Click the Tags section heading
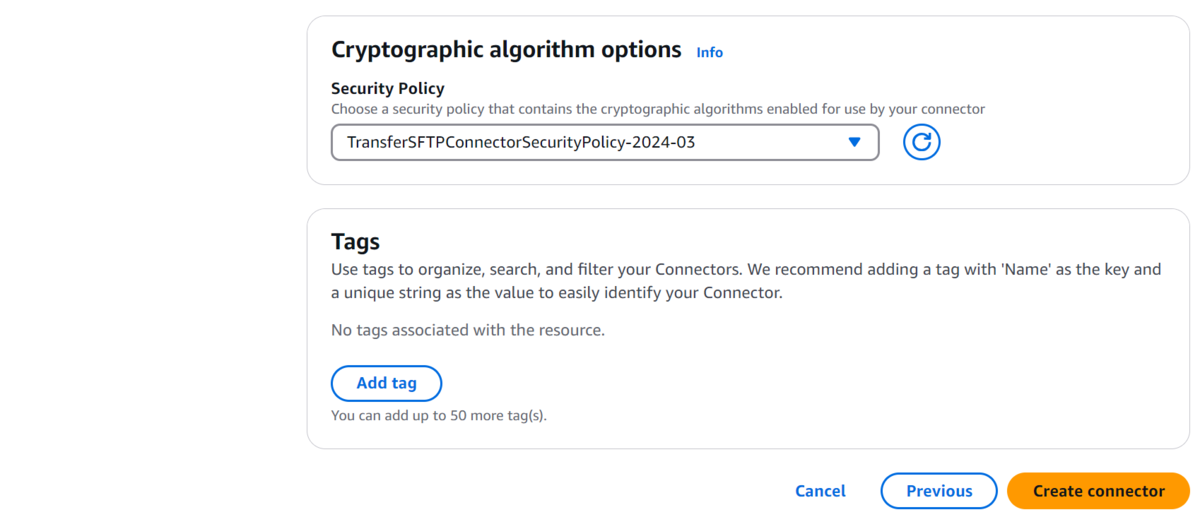 pyautogui.click(x=355, y=241)
